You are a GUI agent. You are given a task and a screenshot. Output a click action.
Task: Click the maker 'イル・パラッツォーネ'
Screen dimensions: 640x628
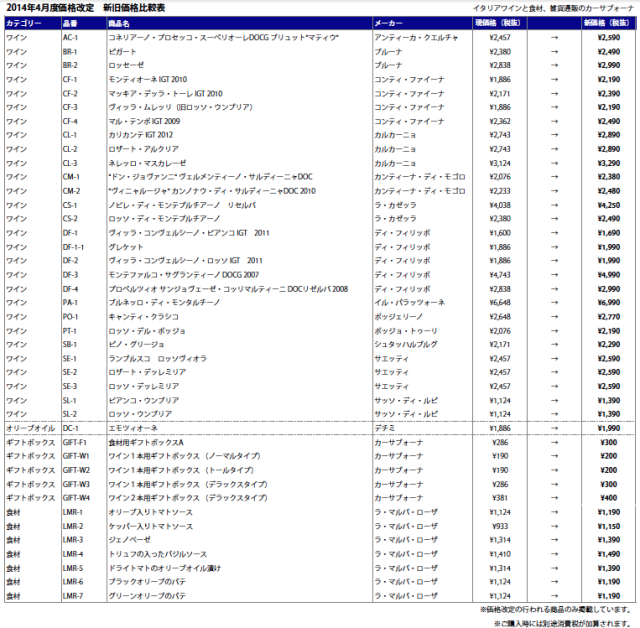[410, 303]
